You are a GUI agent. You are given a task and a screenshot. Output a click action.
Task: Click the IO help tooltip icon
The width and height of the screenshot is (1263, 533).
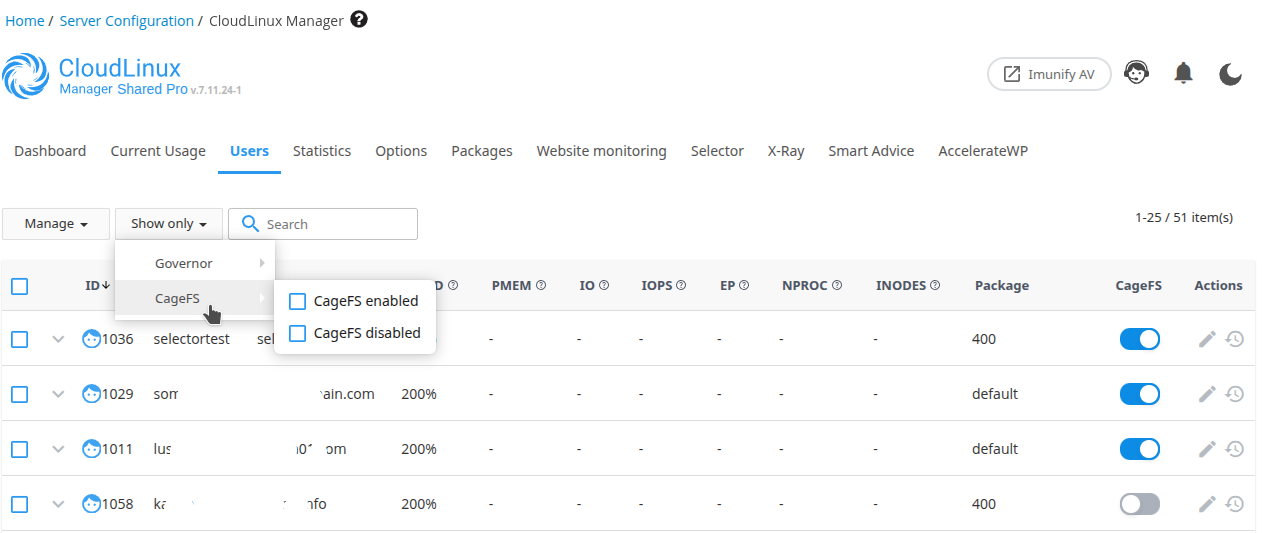point(604,285)
